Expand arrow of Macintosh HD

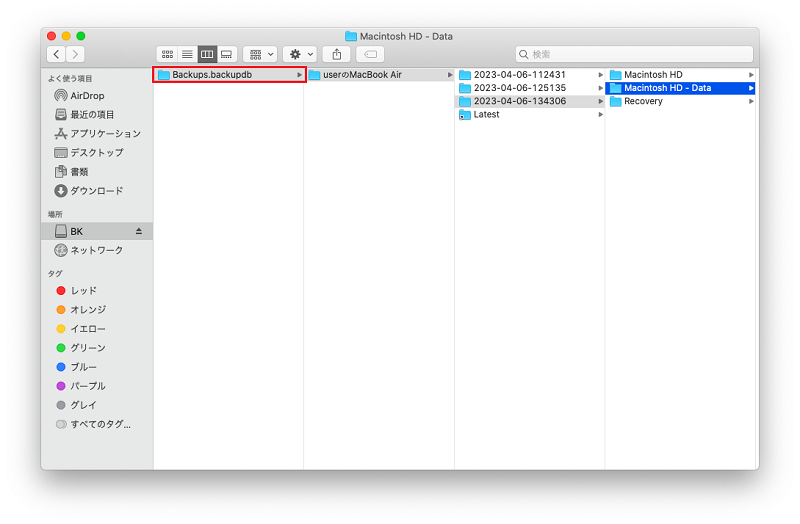[x=751, y=75]
